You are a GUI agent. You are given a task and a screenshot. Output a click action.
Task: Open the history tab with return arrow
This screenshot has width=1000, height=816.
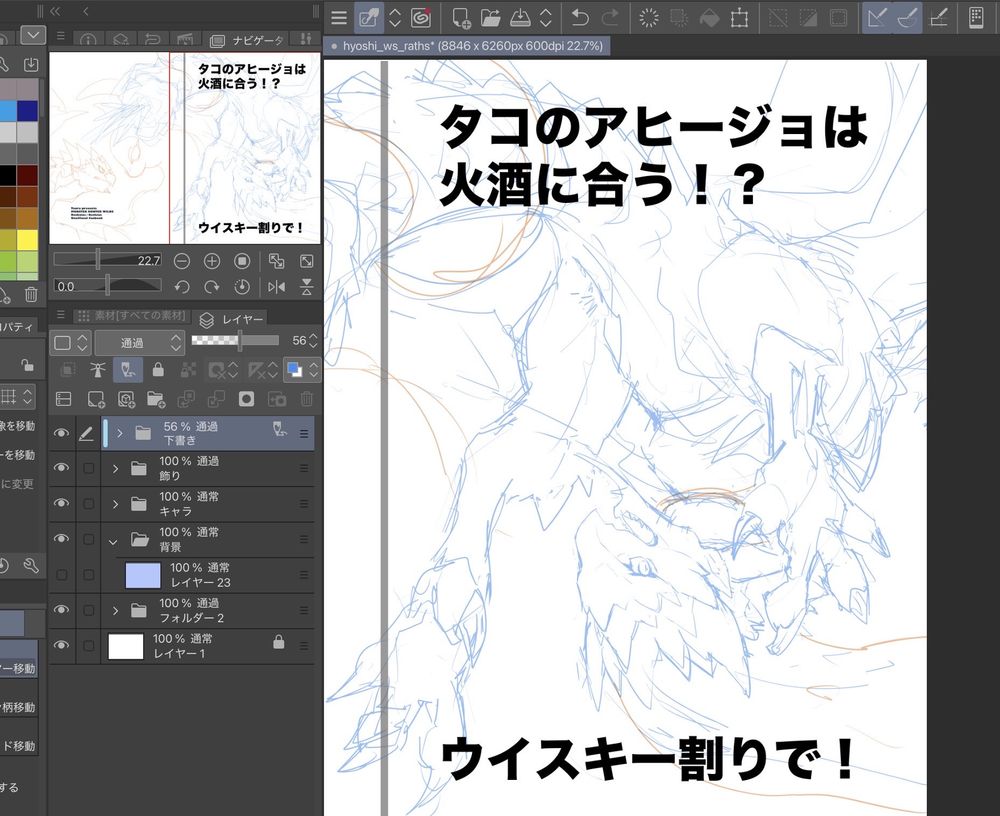(x=152, y=41)
